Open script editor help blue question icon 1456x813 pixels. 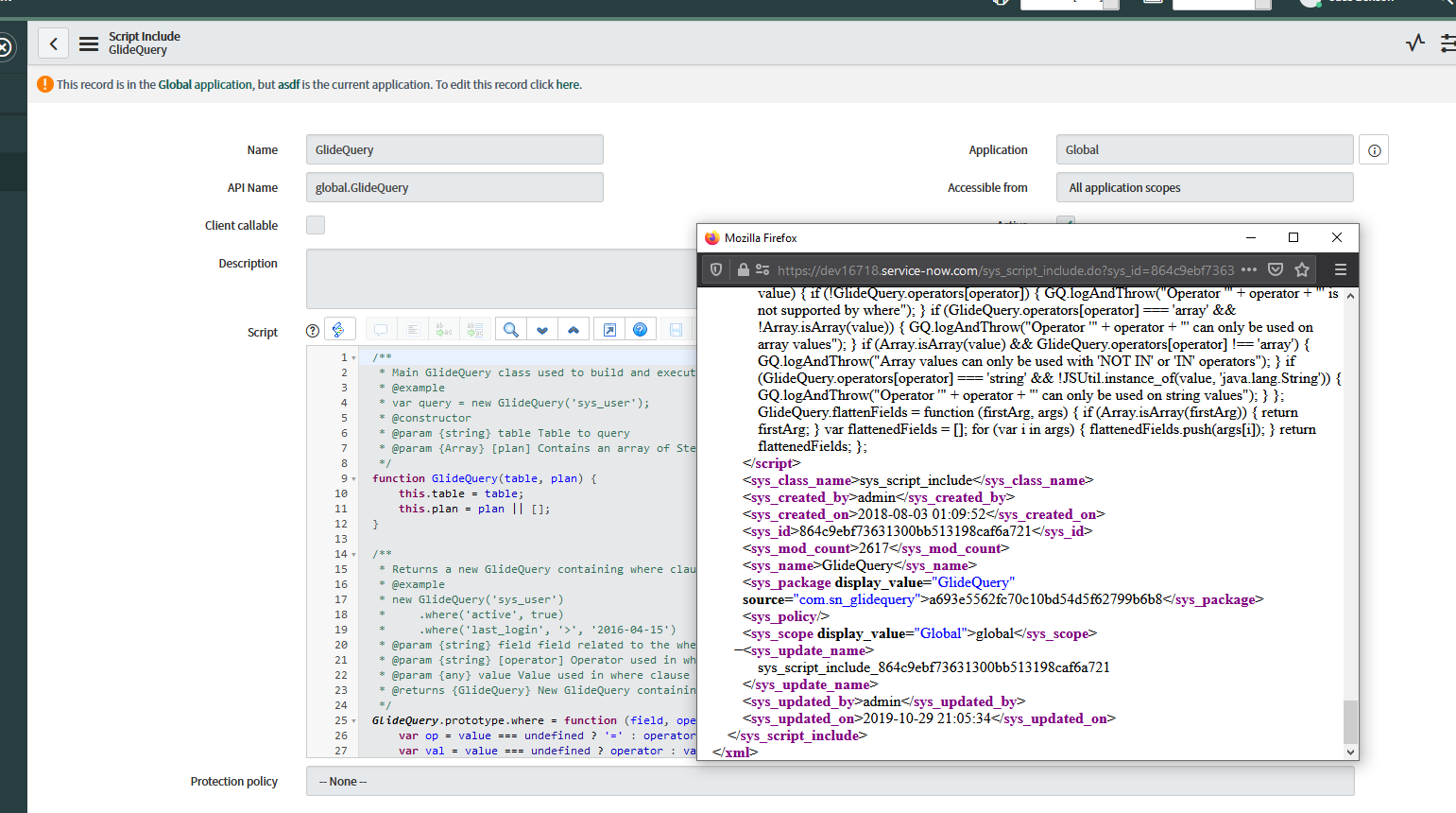coord(640,330)
